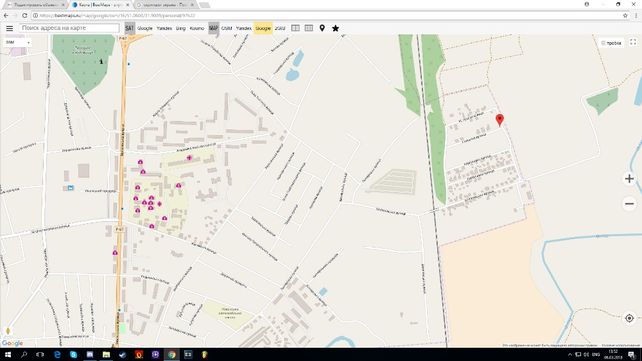This screenshot has height=361, width=642.
Task: Click the map marker pin tool
Action: (x=322, y=28)
